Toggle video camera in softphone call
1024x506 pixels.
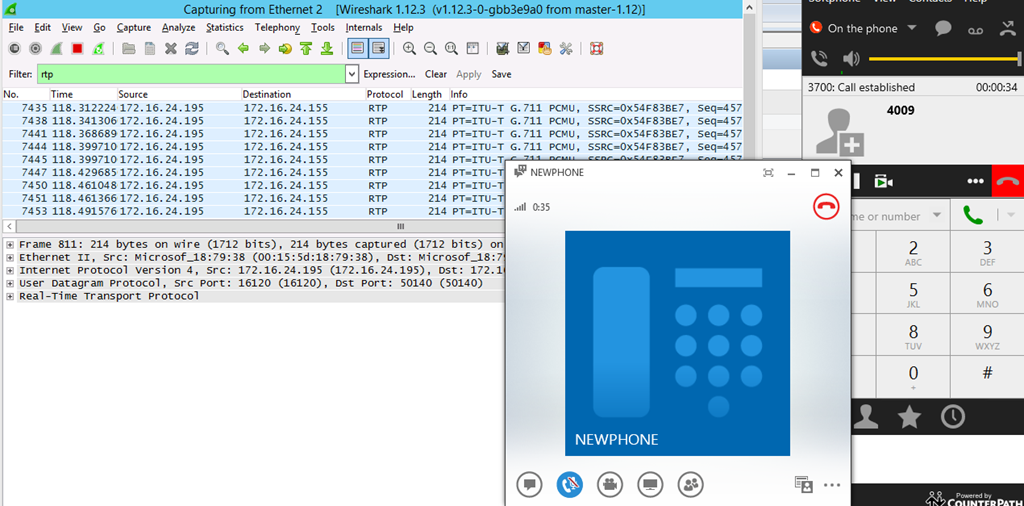point(884,182)
